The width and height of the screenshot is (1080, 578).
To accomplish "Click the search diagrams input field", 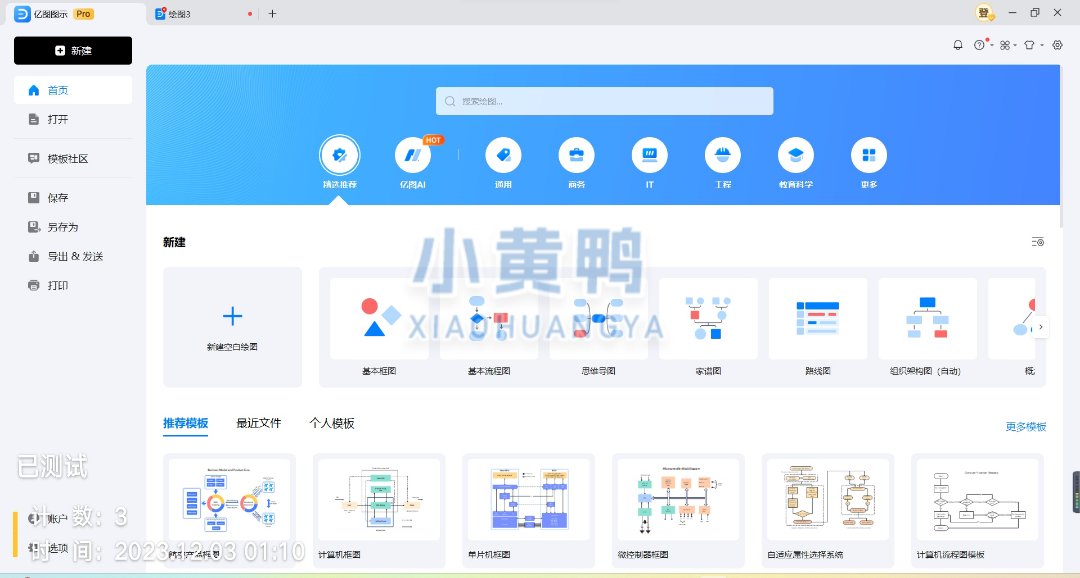I will 604,101.
